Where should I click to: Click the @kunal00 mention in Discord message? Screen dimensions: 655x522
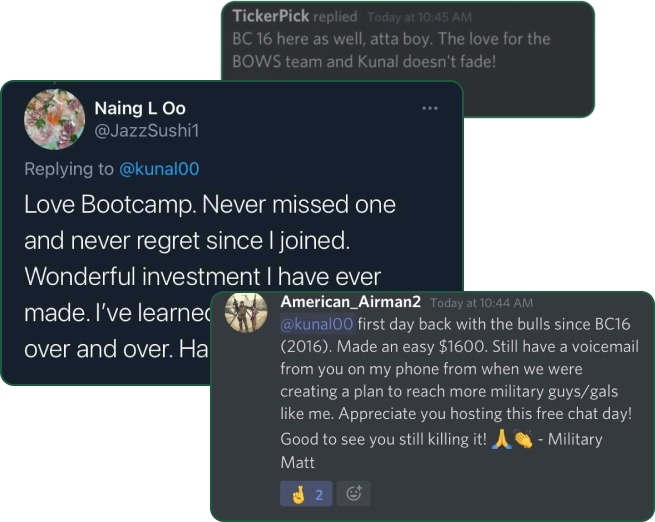click(x=317, y=324)
